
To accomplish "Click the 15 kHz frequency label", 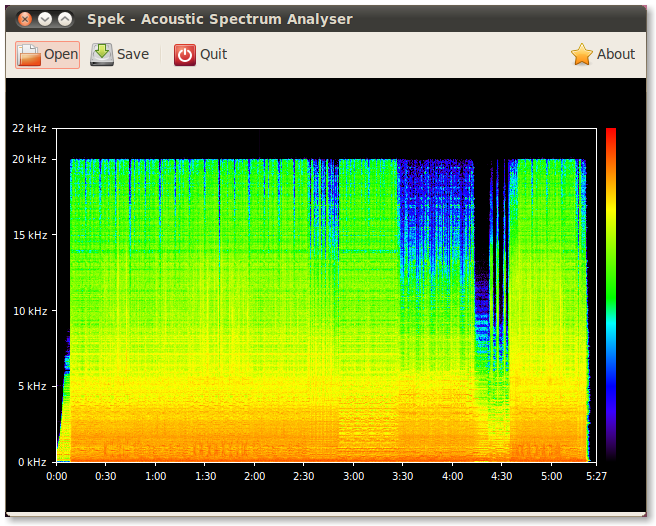I will (30, 235).
